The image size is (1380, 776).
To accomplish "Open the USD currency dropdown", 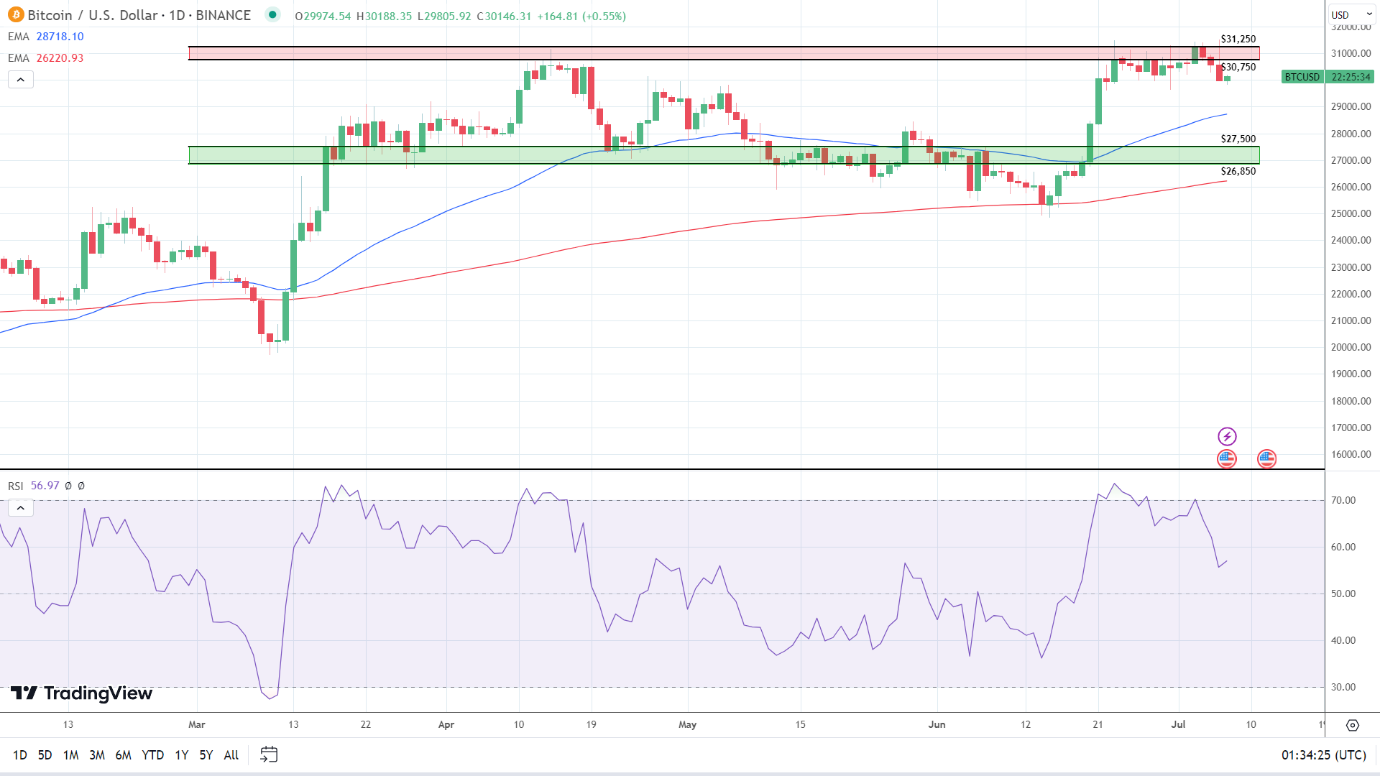I will [1353, 15].
